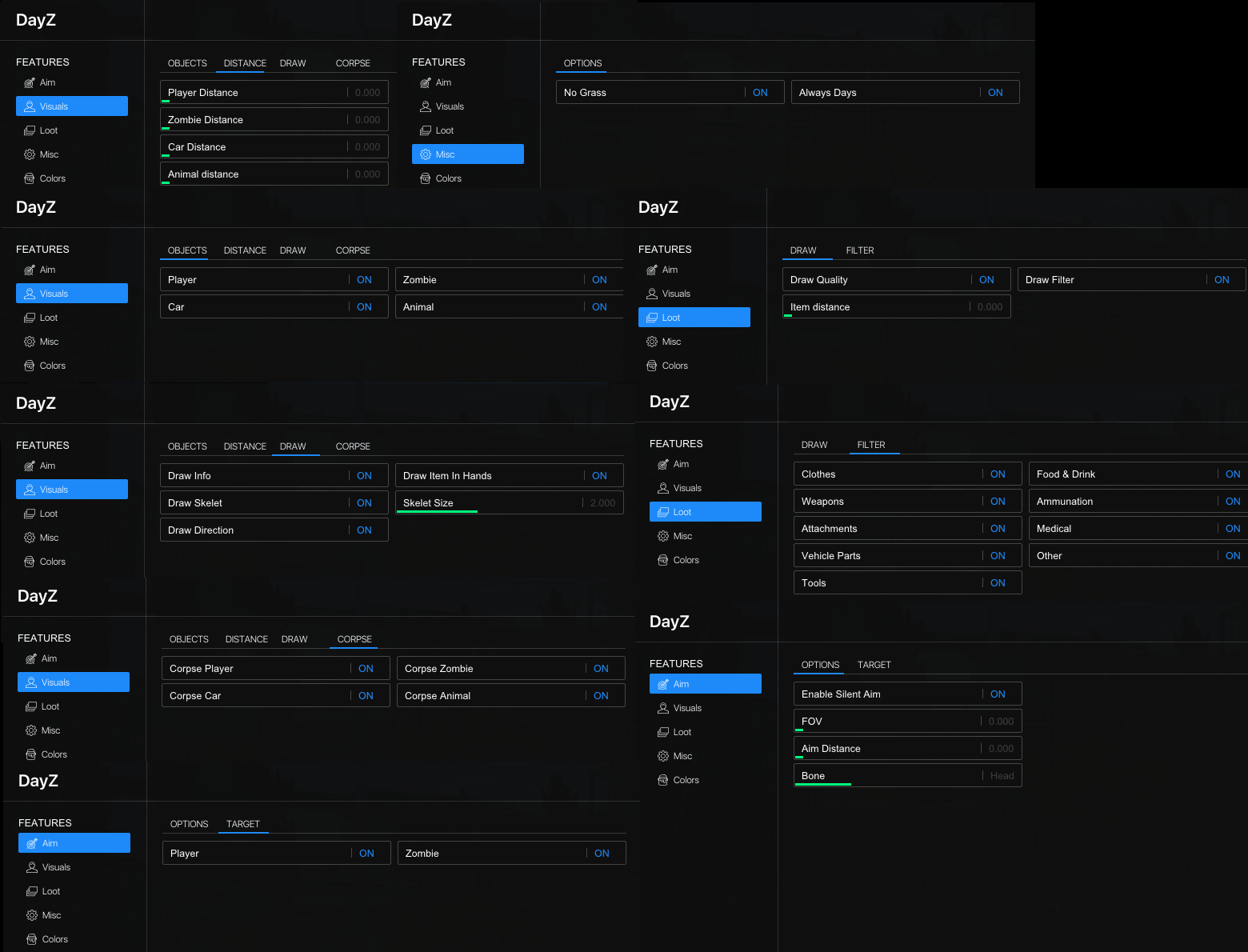Viewport: 1248px width, 952px height.
Task: Click Visuals person icon in No Grass panel
Action: click(x=426, y=106)
